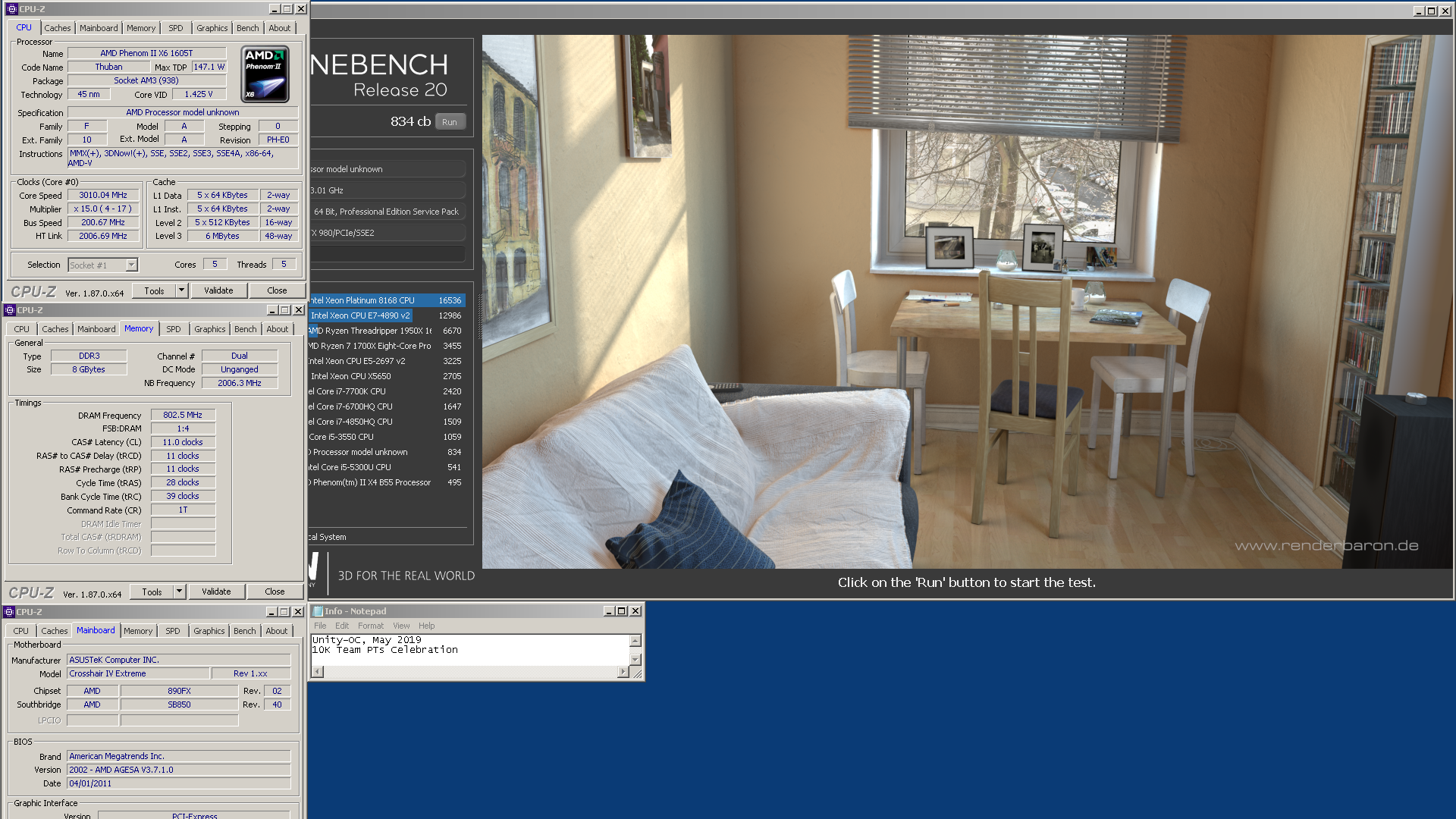Screen dimensions: 1456x819
Task: Click Tools button in CPU-Z Memory window
Action: (x=152, y=591)
